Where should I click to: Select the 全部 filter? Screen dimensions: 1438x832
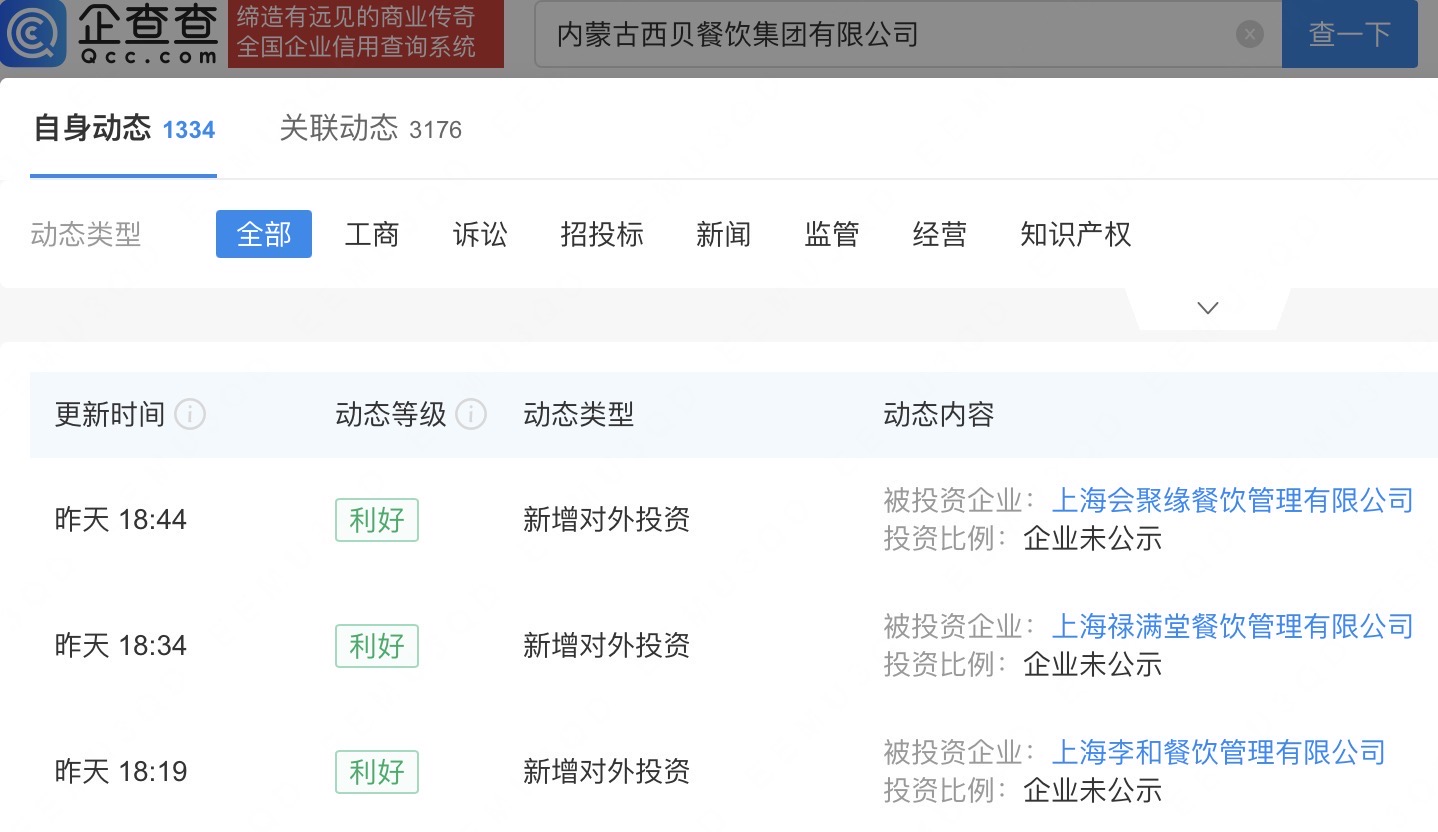[264, 234]
